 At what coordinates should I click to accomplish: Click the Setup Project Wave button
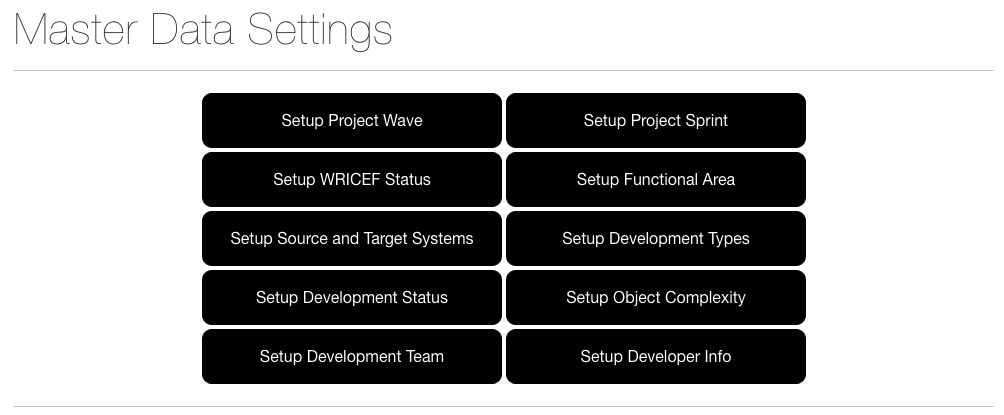click(352, 121)
